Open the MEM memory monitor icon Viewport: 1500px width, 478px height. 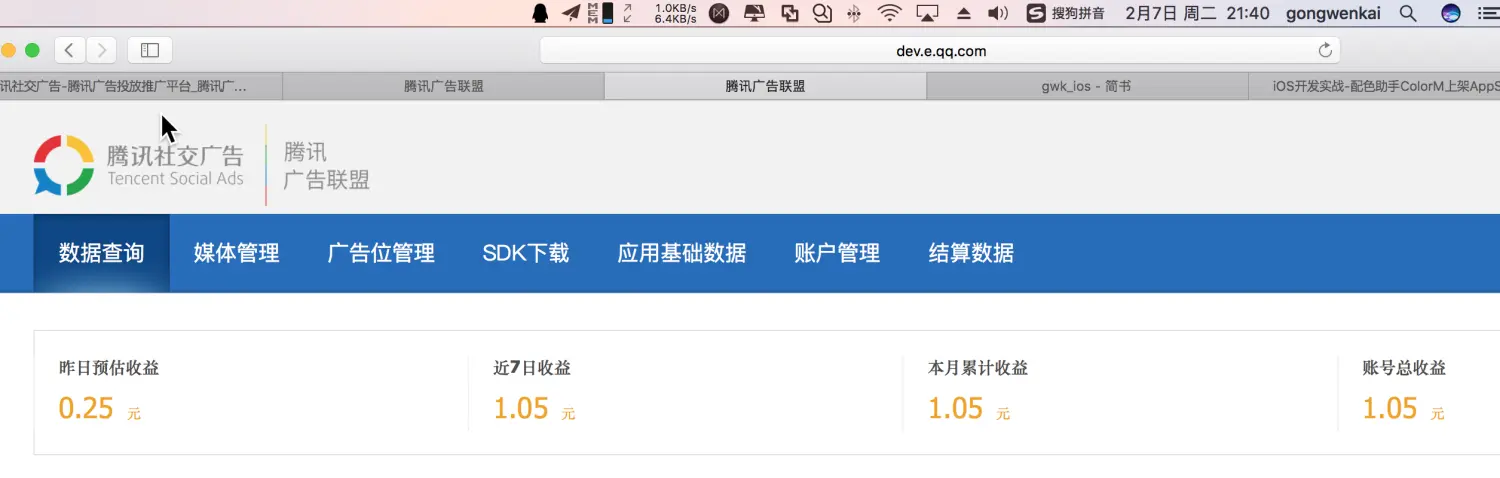600,13
